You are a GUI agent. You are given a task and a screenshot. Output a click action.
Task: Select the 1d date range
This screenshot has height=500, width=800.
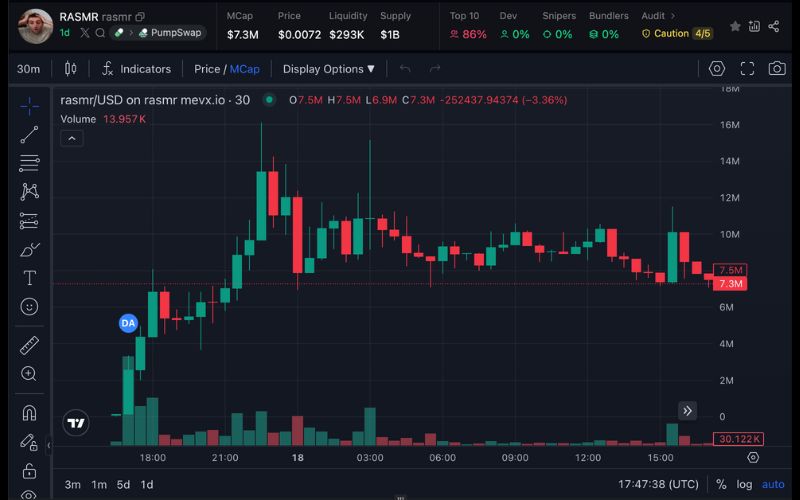coord(147,485)
